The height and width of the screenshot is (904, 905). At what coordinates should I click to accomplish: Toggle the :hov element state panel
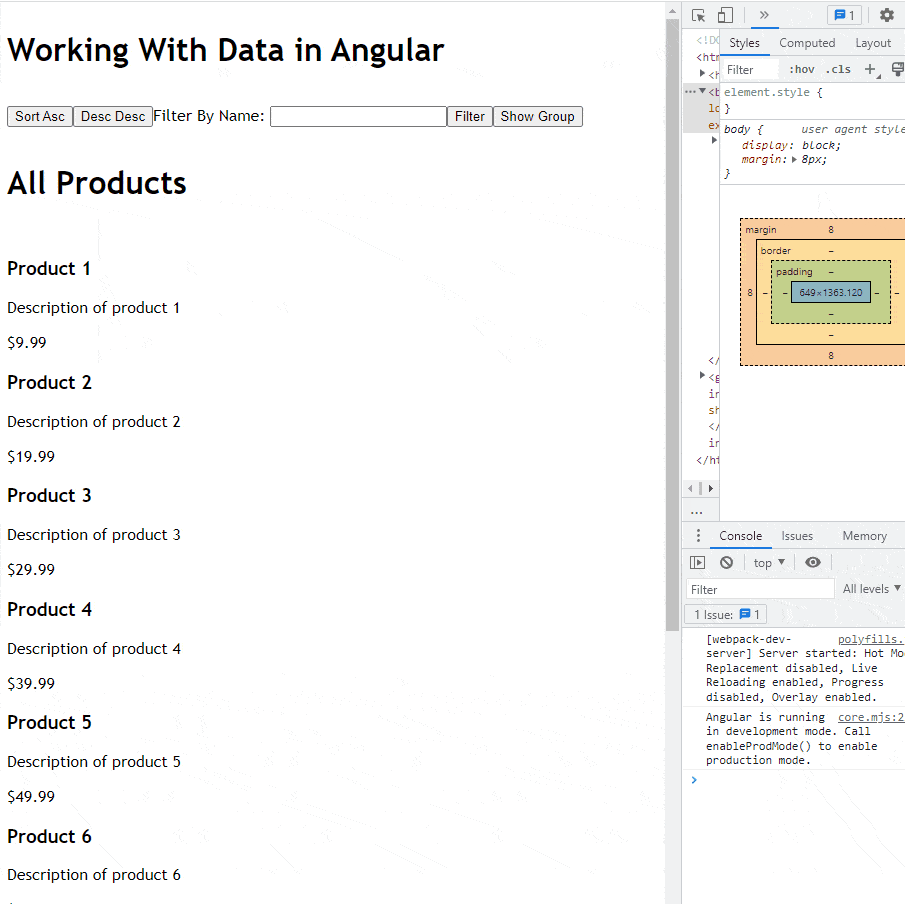click(802, 69)
